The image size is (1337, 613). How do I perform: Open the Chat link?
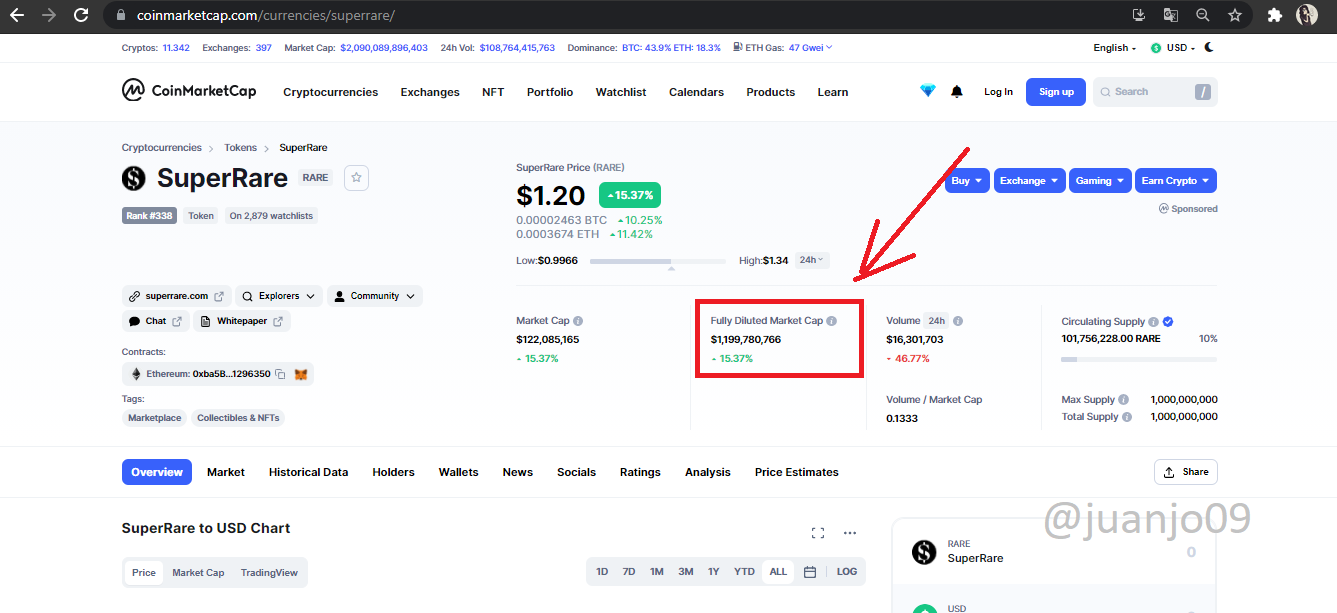156,321
